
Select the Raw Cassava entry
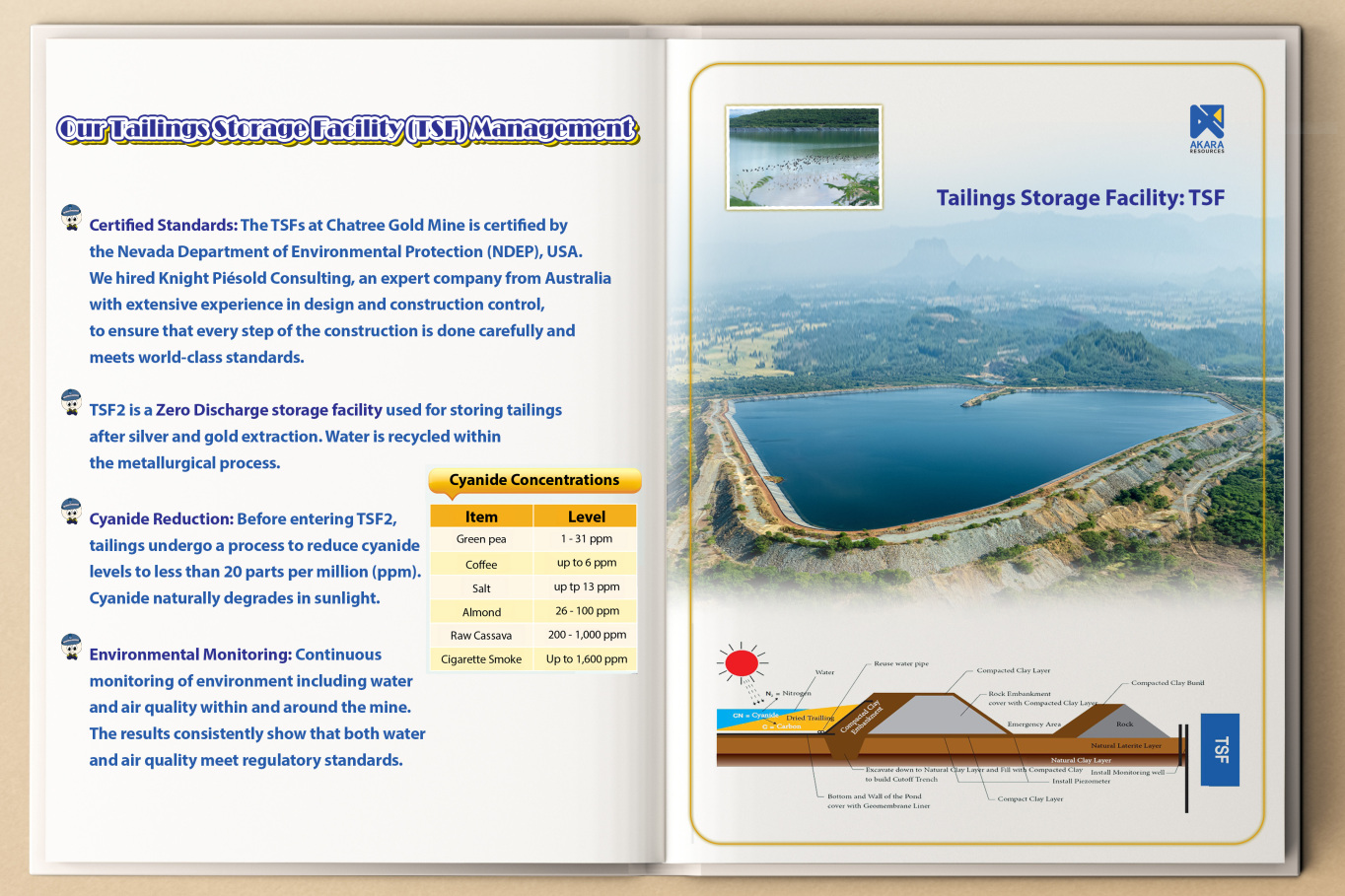pyautogui.click(x=480, y=635)
